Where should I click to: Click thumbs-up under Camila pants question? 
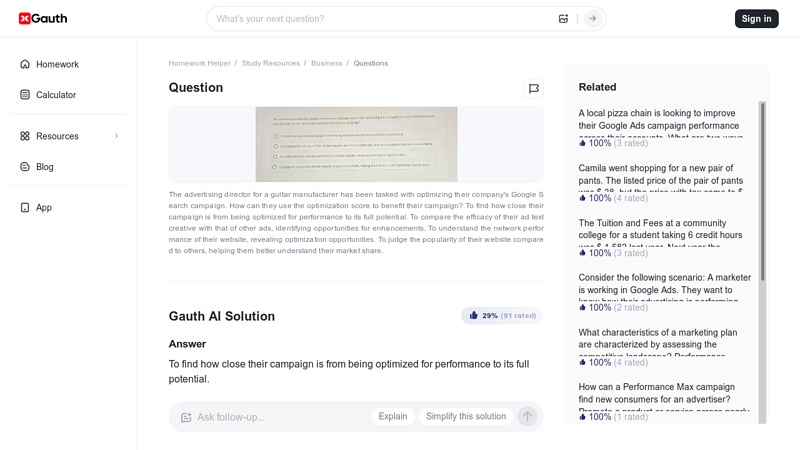tap(582, 198)
